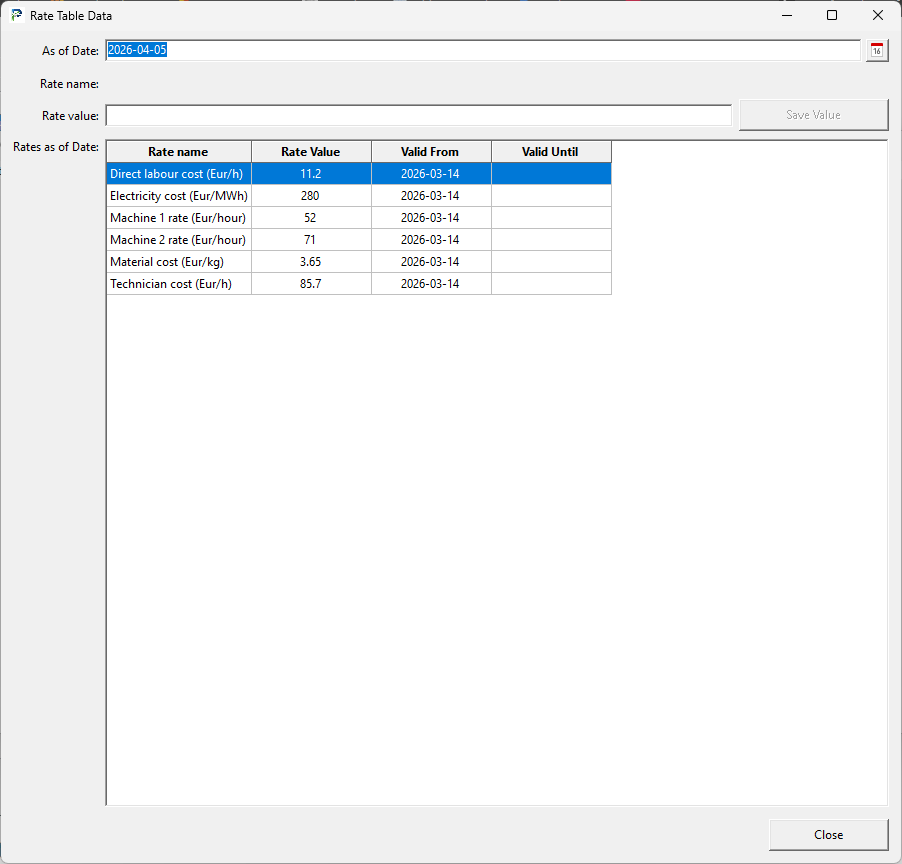Click the app icon in title bar
This screenshot has height=864, width=902.
(x=16, y=16)
